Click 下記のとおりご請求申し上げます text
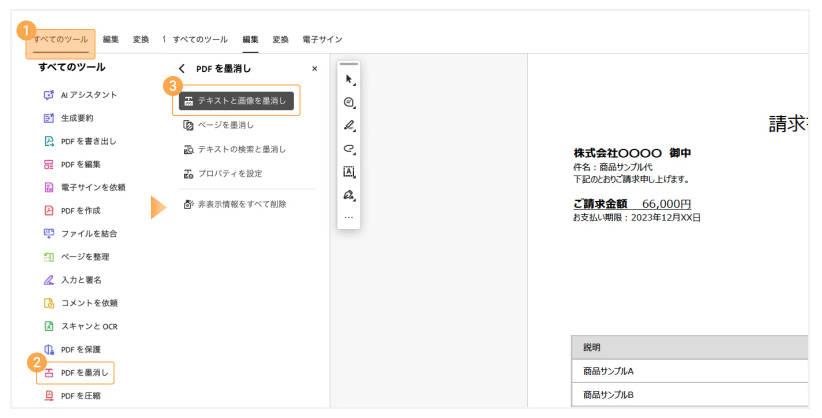822x418 pixels. pyautogui.click(x=631, y=179)
